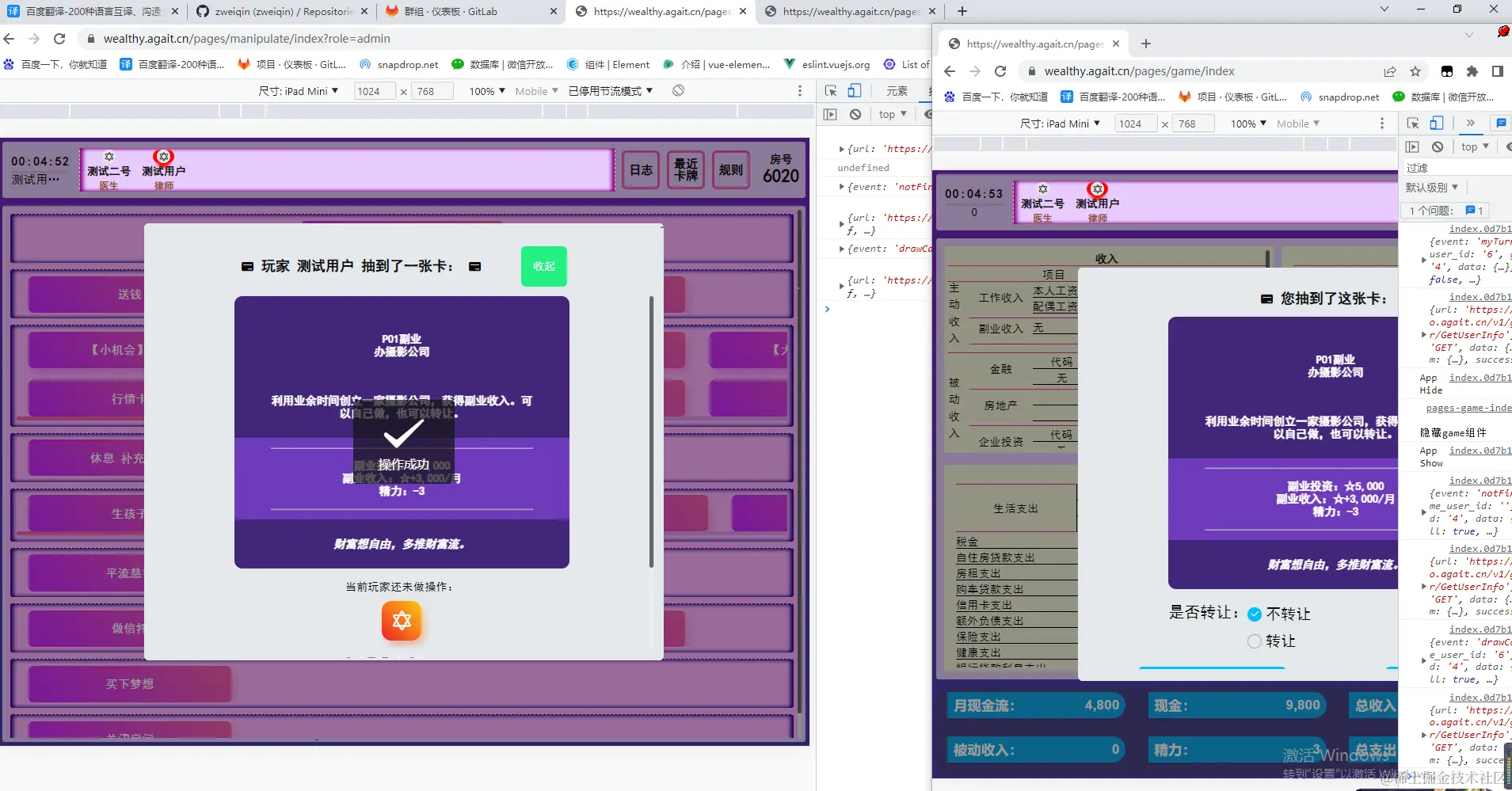
Task: Open device toolbar options menu in the right window
Action: point(1382,124)
